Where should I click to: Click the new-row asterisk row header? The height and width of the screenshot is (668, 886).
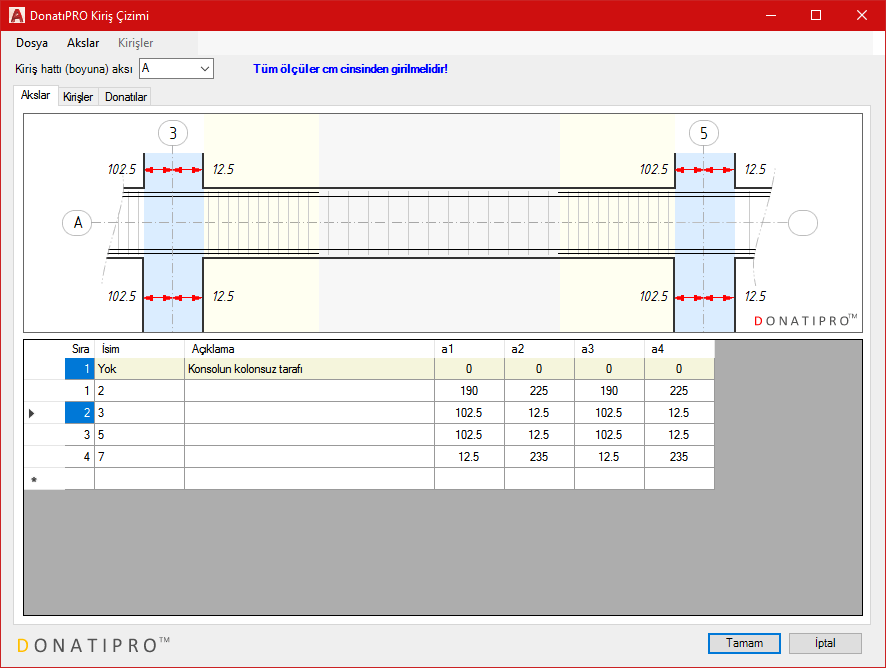[44, 479]
